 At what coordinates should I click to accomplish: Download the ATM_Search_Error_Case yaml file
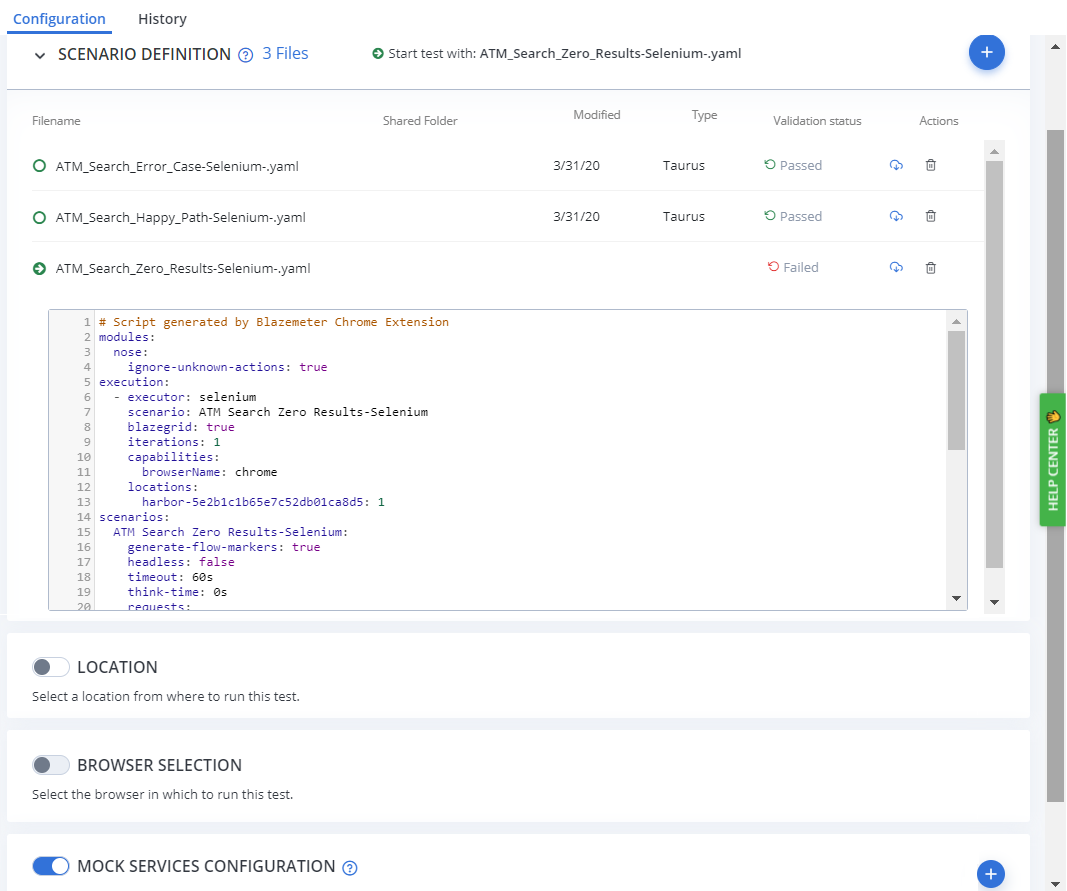(896, 165)
